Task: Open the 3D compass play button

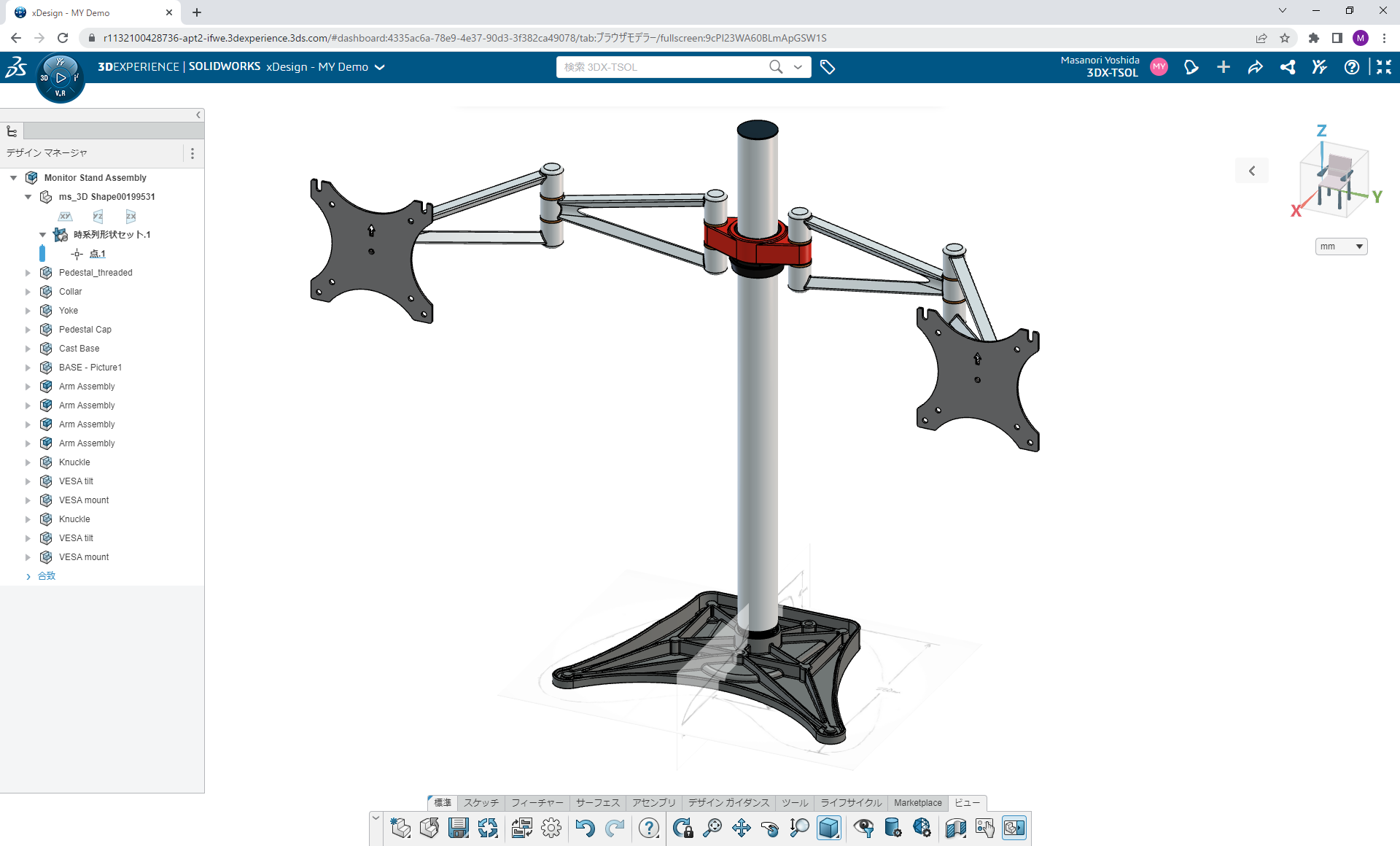Action: (61, 77)
